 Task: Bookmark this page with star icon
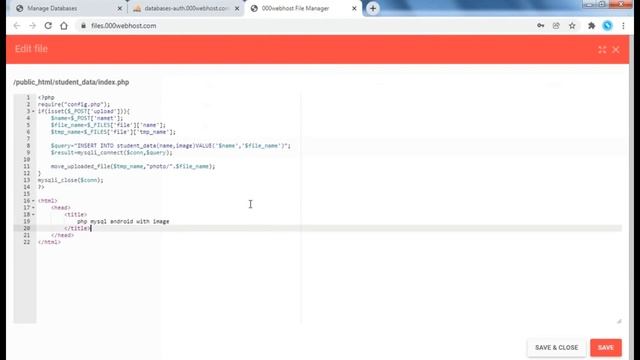[x=572, y=26]
